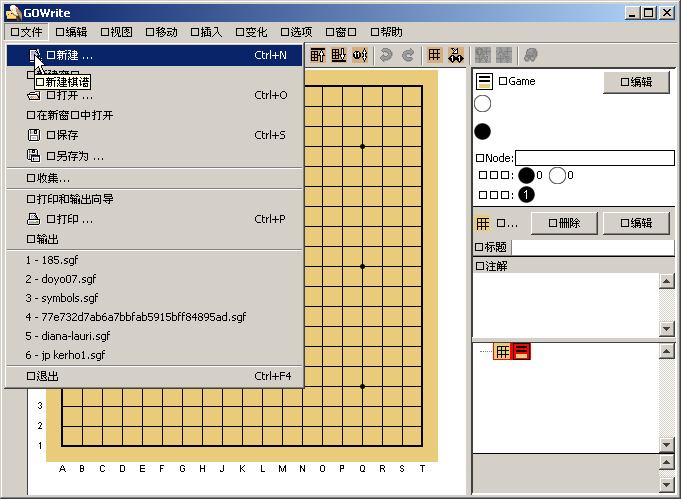Click the white stone player icon below Game
This screenshot has width=681, height=499.
pos(483,104)
